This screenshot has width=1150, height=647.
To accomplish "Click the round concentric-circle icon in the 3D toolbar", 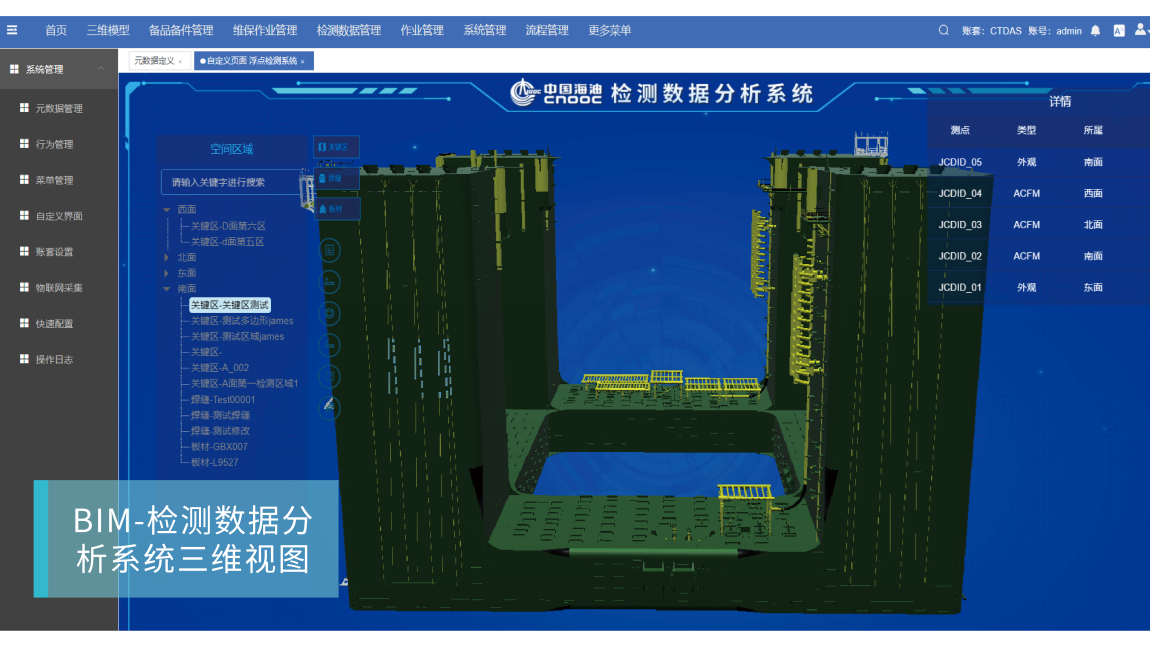I will click(x=329, y=313).
